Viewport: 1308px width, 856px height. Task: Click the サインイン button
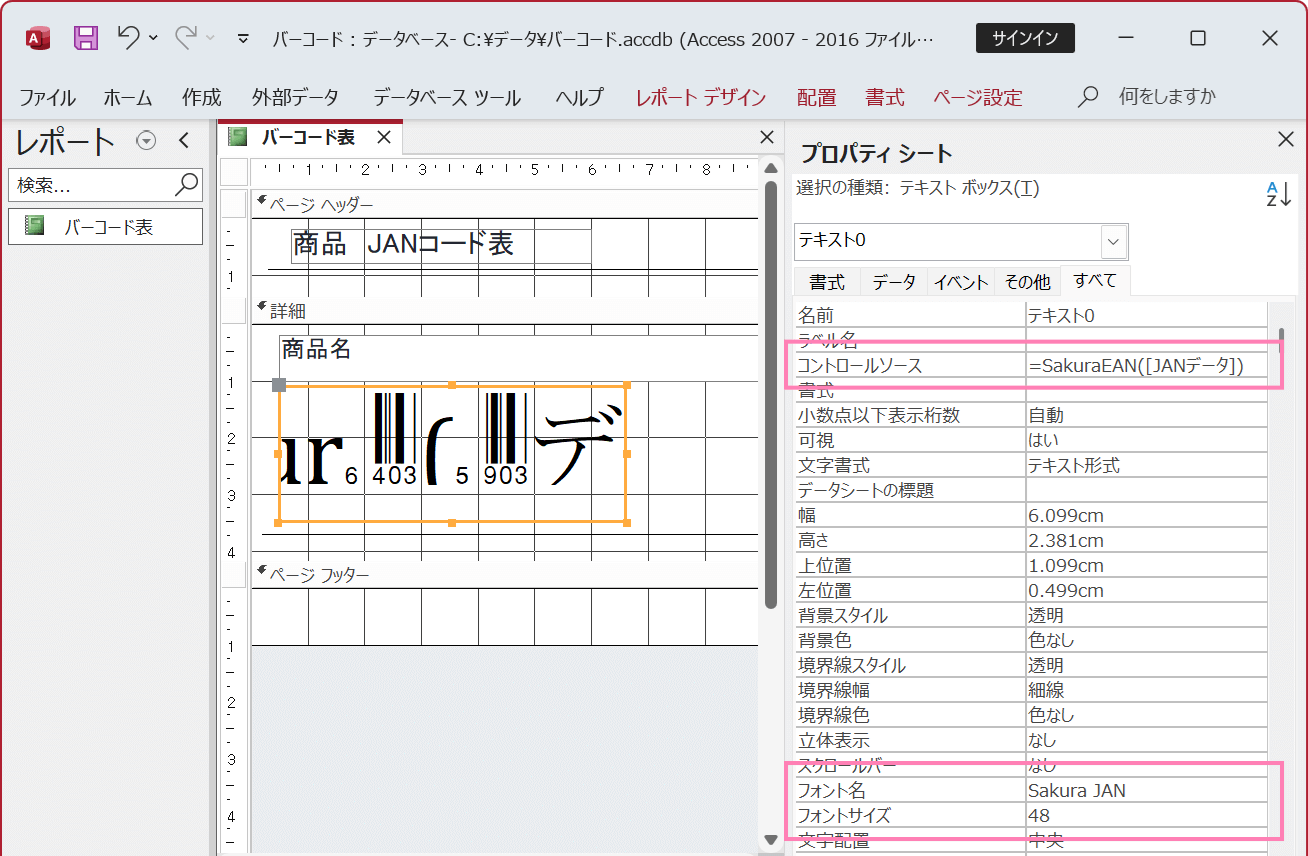pos(1025,40)
